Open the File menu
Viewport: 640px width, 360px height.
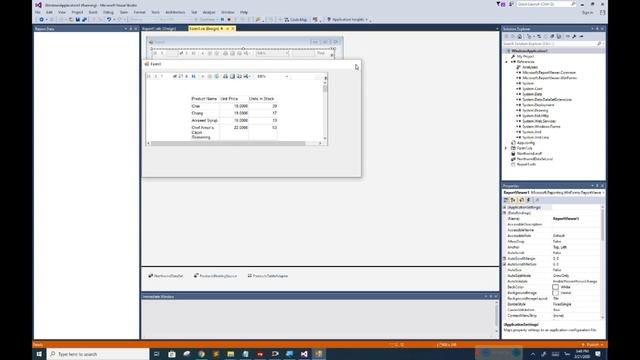(38, 12)
